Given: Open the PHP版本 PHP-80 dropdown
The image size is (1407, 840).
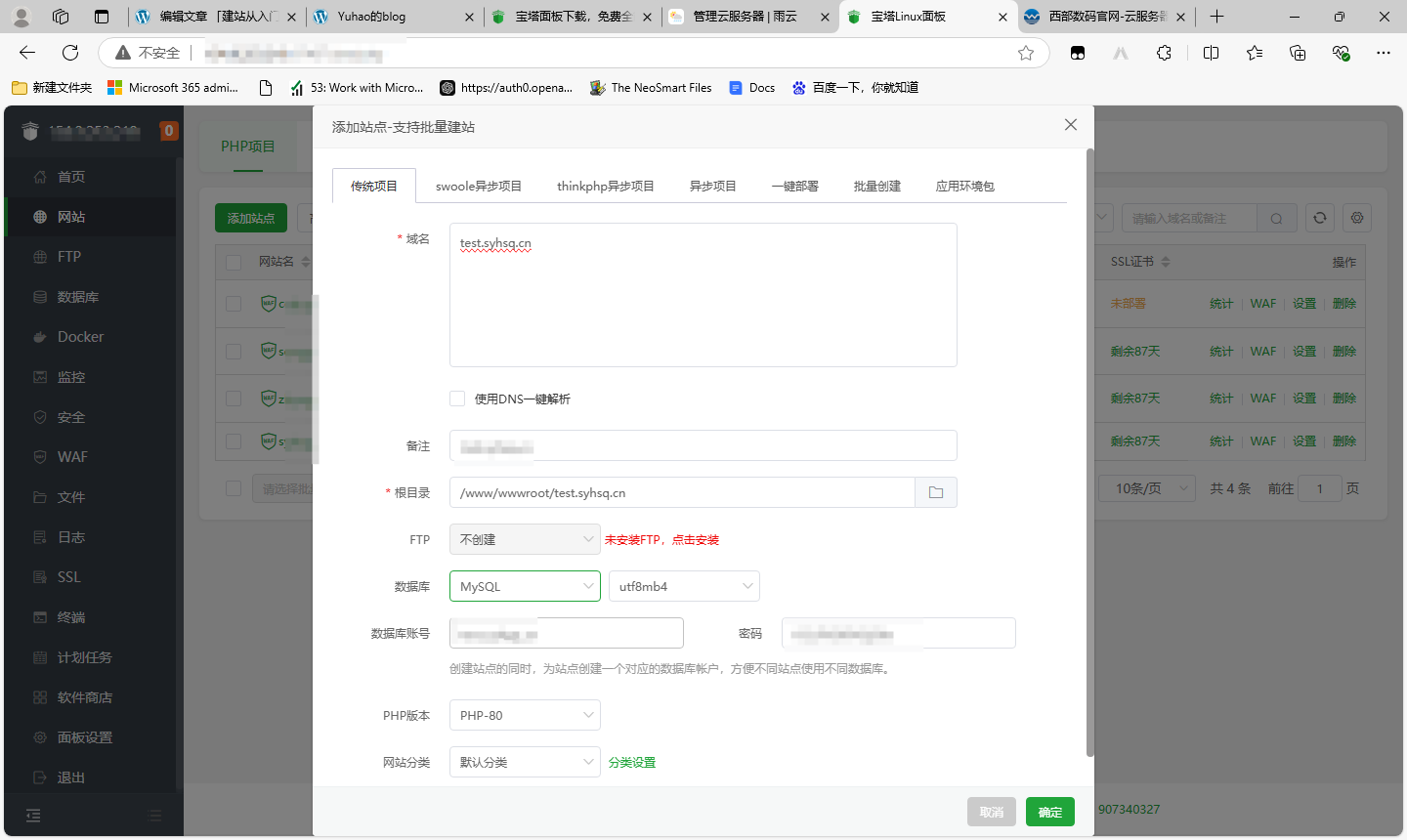Looking at the screenshot, I should pos(525,715).
